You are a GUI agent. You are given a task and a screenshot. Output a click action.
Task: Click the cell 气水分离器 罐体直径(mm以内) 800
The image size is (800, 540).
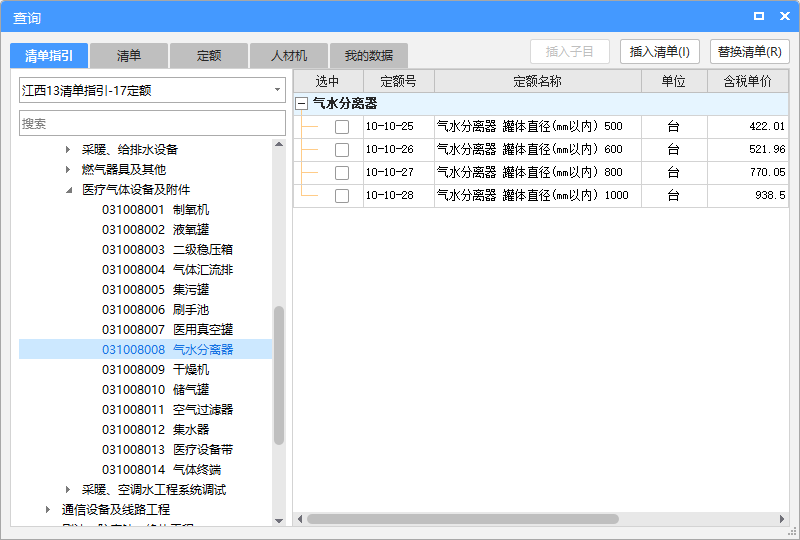tap(538, 173)
